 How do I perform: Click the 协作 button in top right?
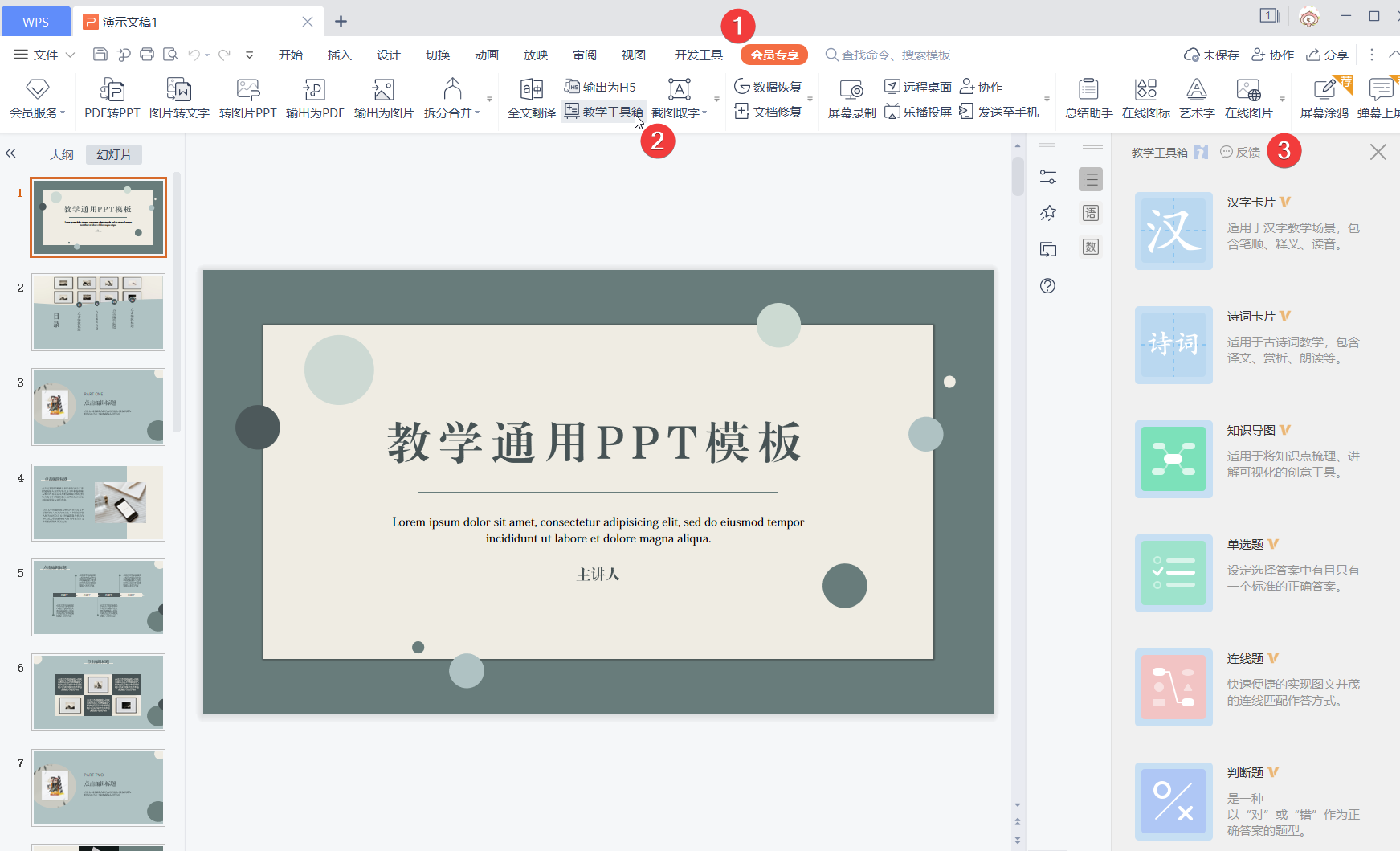tap(1273, 55)
